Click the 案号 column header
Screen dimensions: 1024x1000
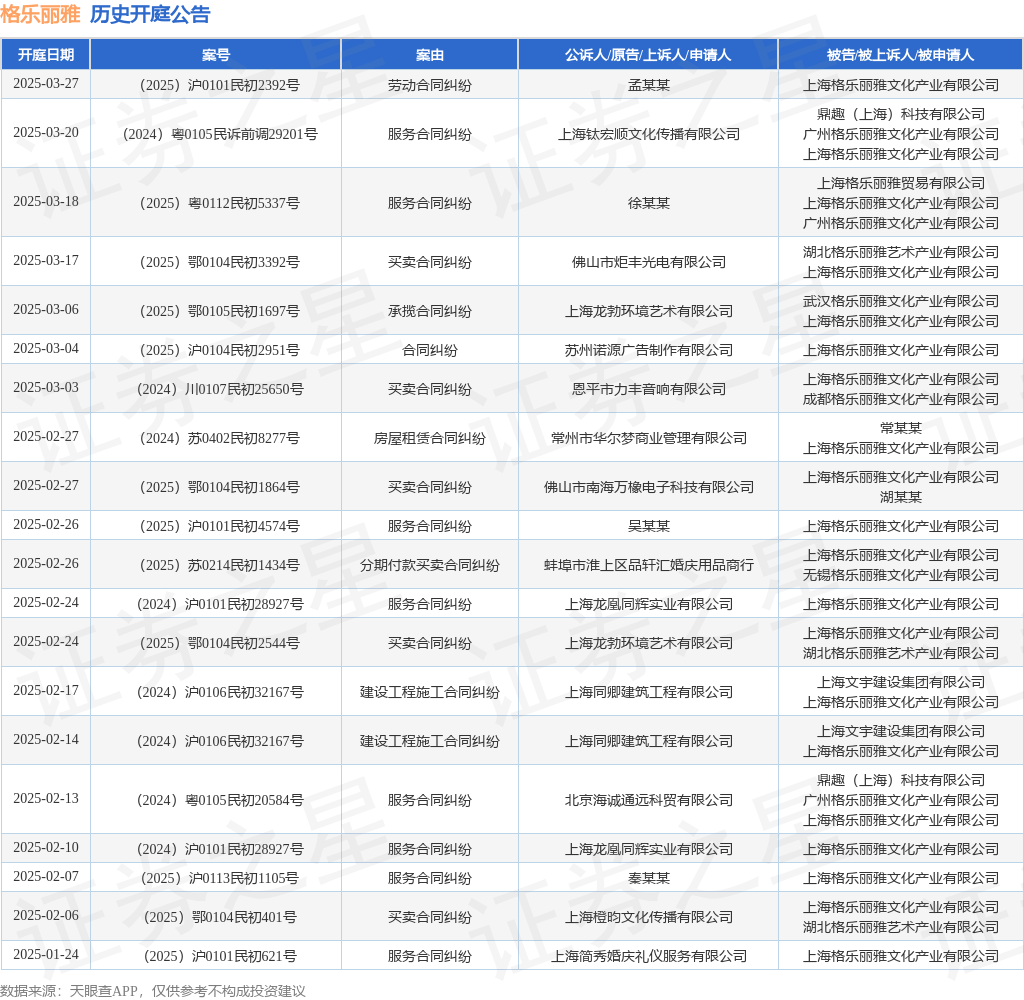216,55
